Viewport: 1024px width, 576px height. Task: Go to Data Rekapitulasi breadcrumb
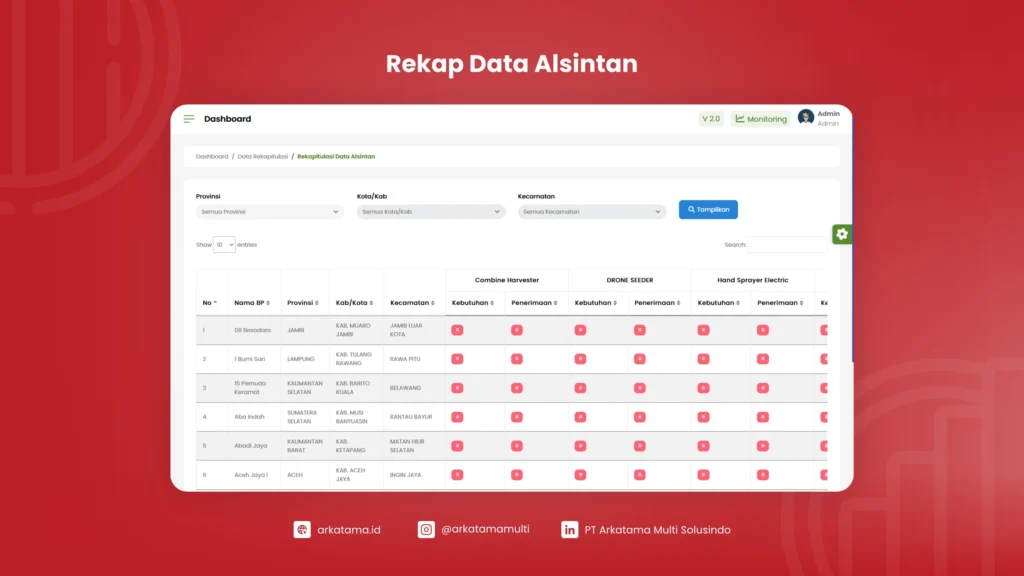click(x=263, y=157)
